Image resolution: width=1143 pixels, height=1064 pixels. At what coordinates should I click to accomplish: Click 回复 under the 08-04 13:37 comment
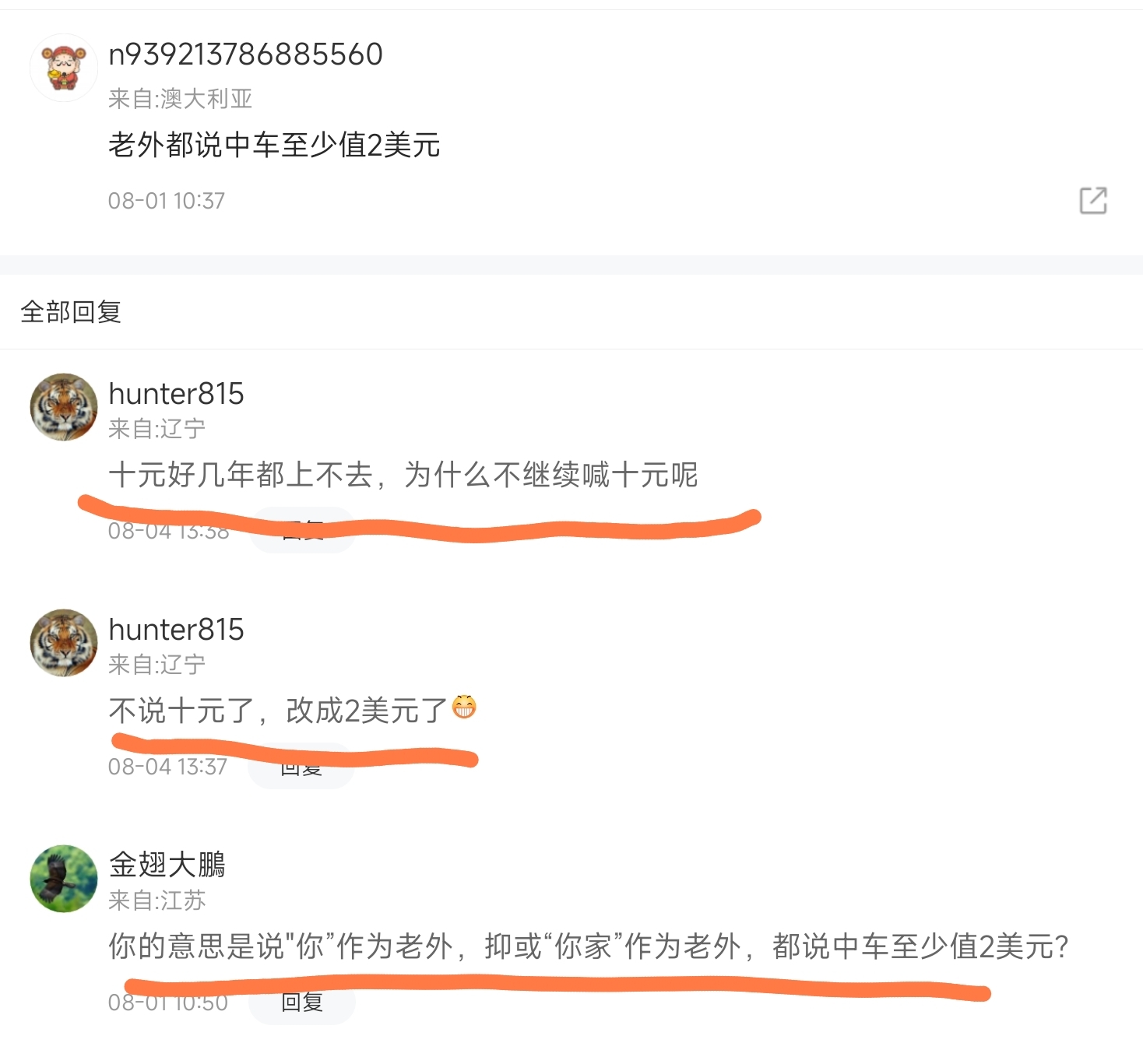(x=301, y=767)
